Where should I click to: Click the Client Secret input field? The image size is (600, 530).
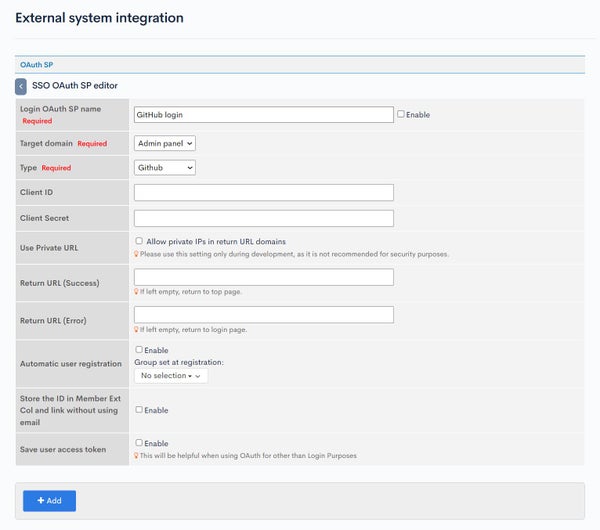(264, 218)
